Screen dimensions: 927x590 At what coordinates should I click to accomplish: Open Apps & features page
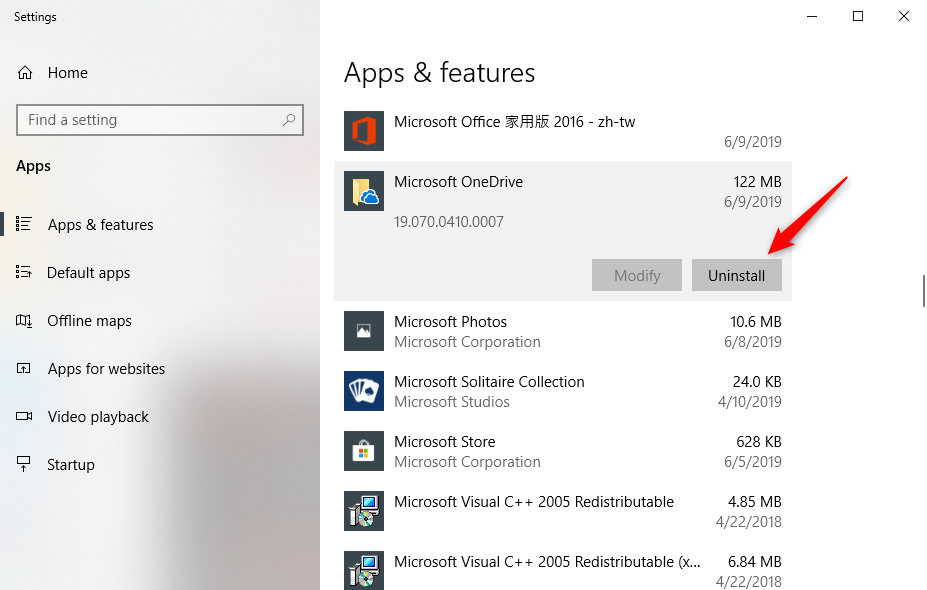101,225
